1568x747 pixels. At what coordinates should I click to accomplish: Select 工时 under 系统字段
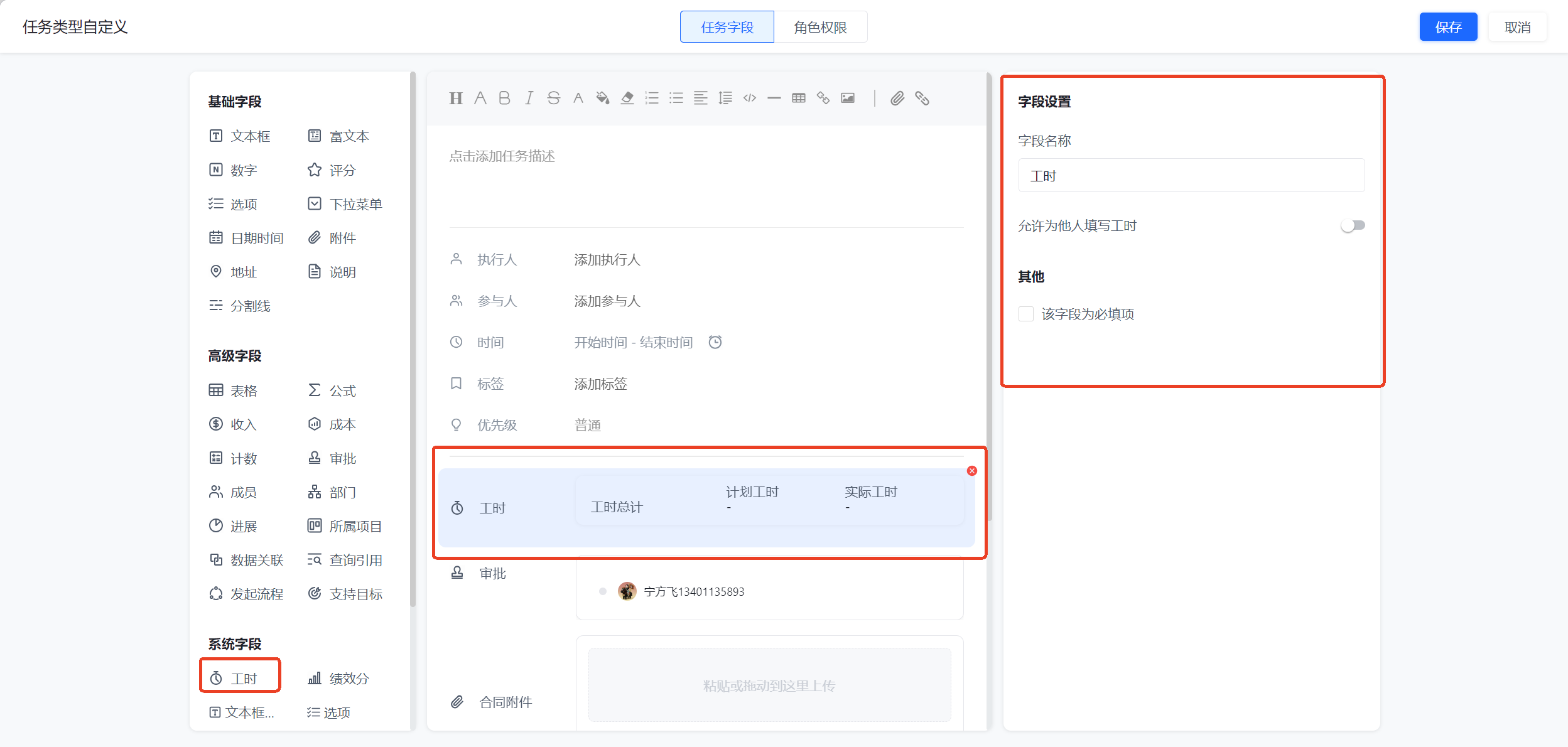pyautogui.click(x=234, y=678)
